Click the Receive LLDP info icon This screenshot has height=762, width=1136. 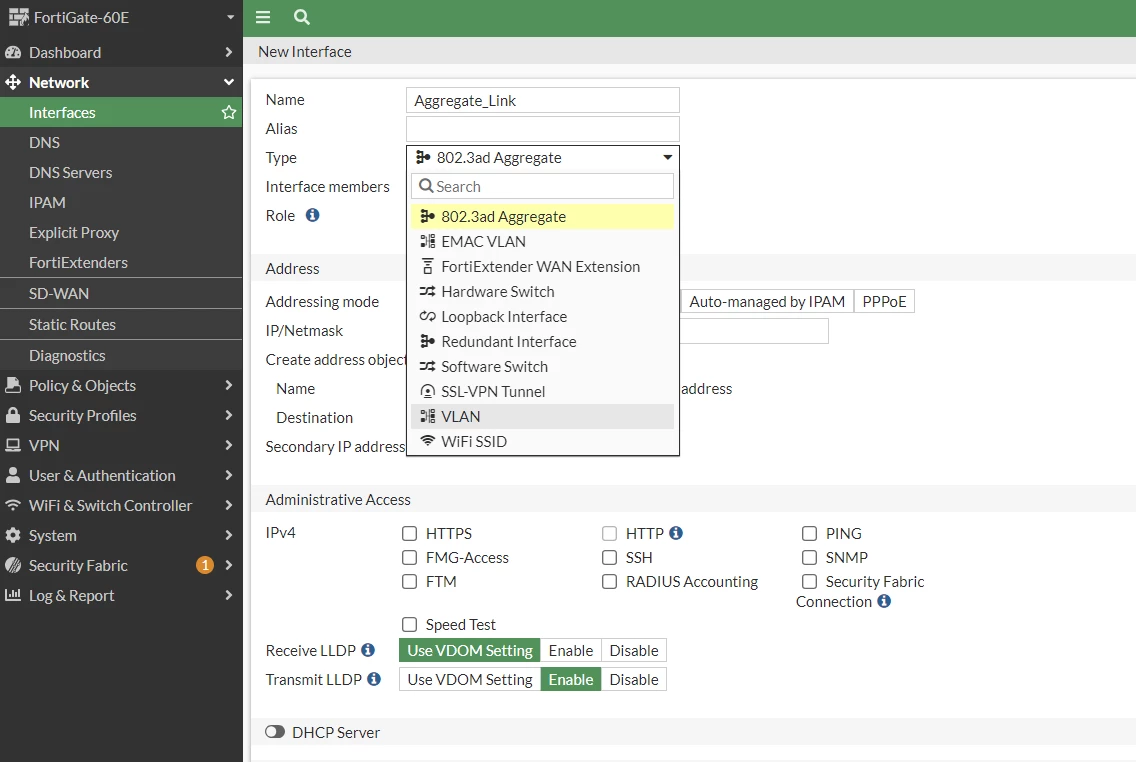[x=368, y=650]
